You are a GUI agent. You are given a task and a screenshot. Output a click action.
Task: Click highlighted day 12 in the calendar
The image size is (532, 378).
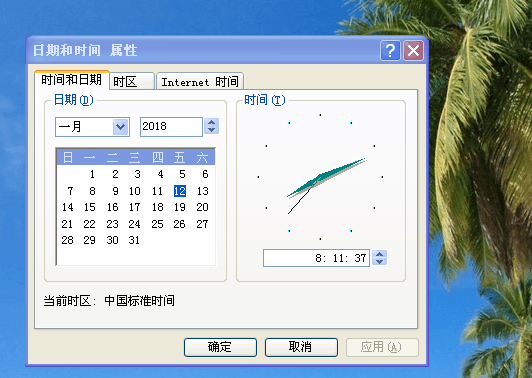pos(180,191)
